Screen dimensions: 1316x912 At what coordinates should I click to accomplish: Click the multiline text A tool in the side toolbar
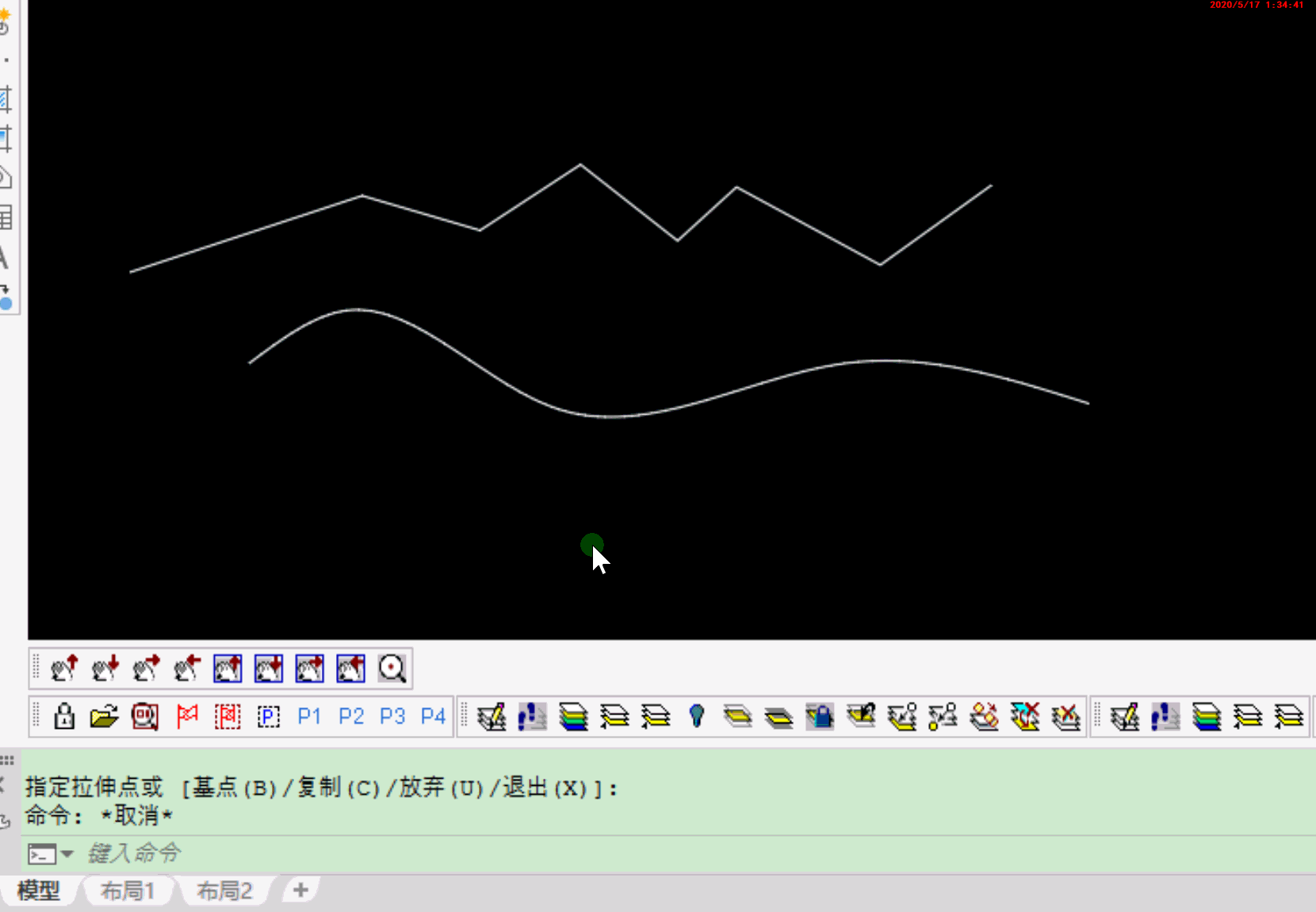(x=4, y=258)
